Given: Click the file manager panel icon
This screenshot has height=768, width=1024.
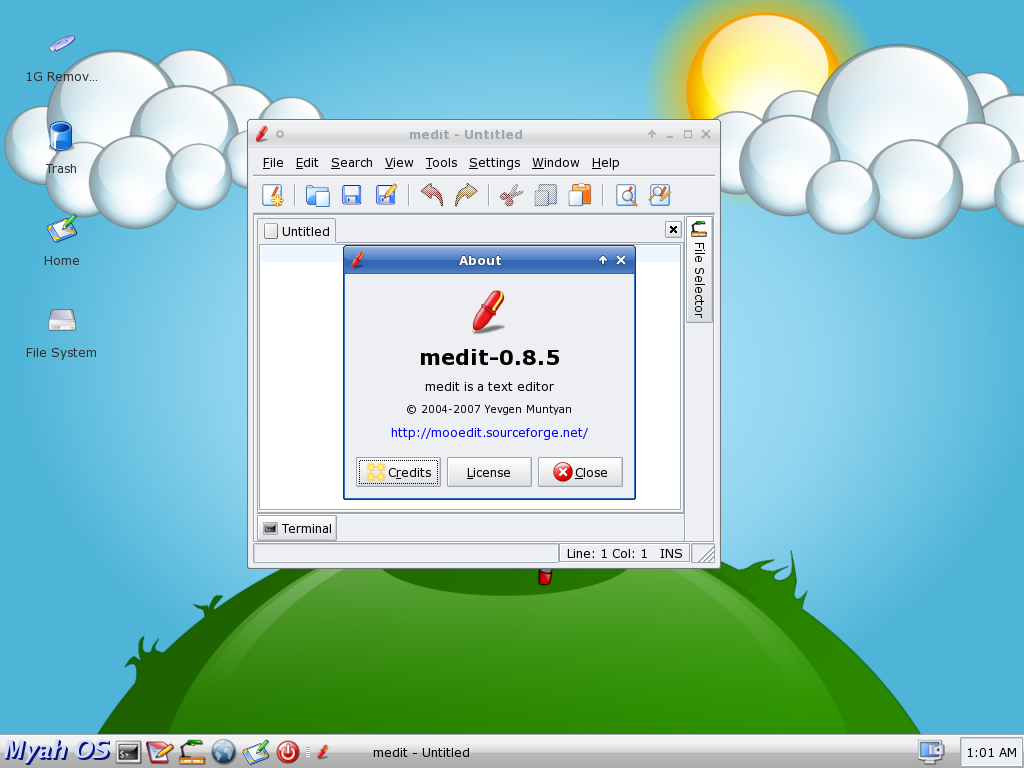Looking at the screenshot, I should coord(191,752).
